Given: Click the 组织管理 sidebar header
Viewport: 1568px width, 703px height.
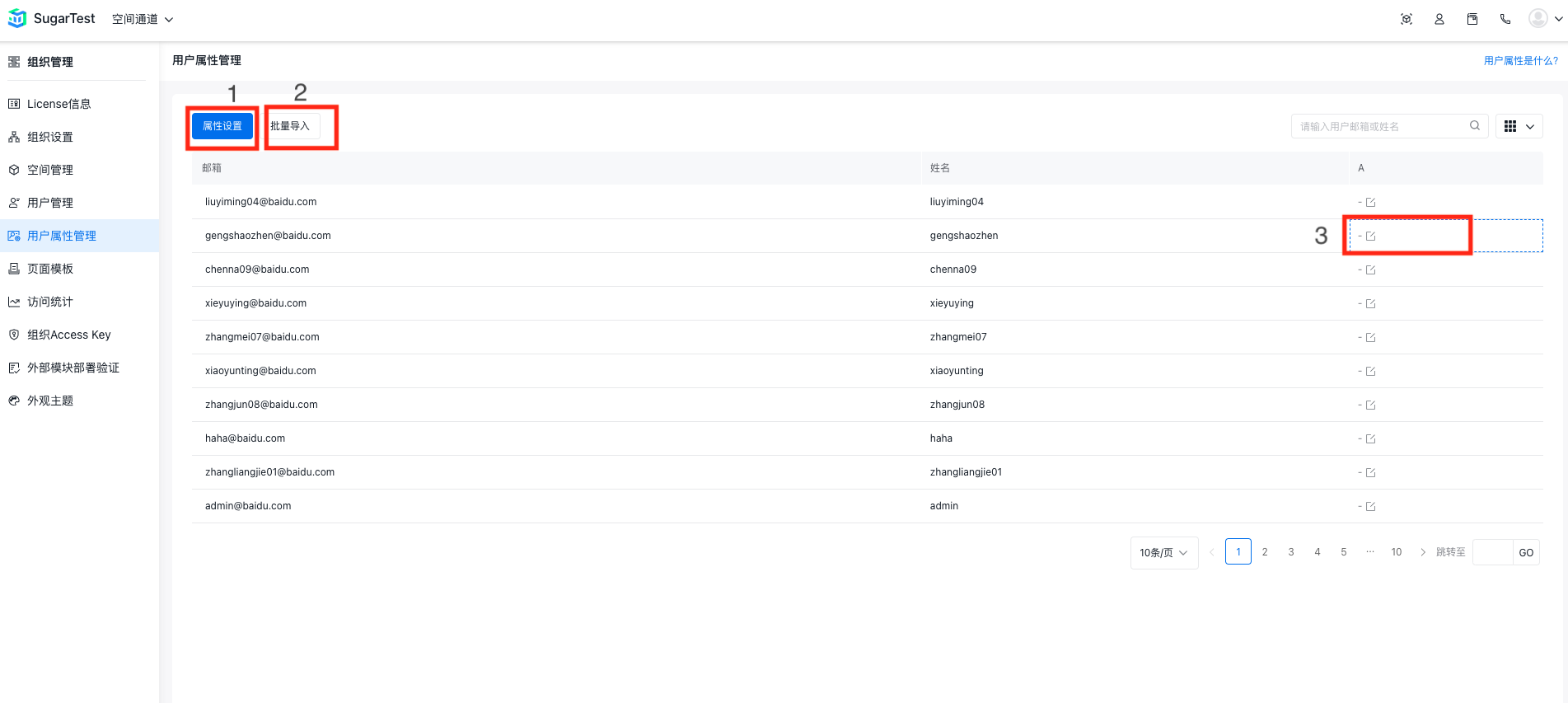Looking at the screenshot, I should coord(41,62).
